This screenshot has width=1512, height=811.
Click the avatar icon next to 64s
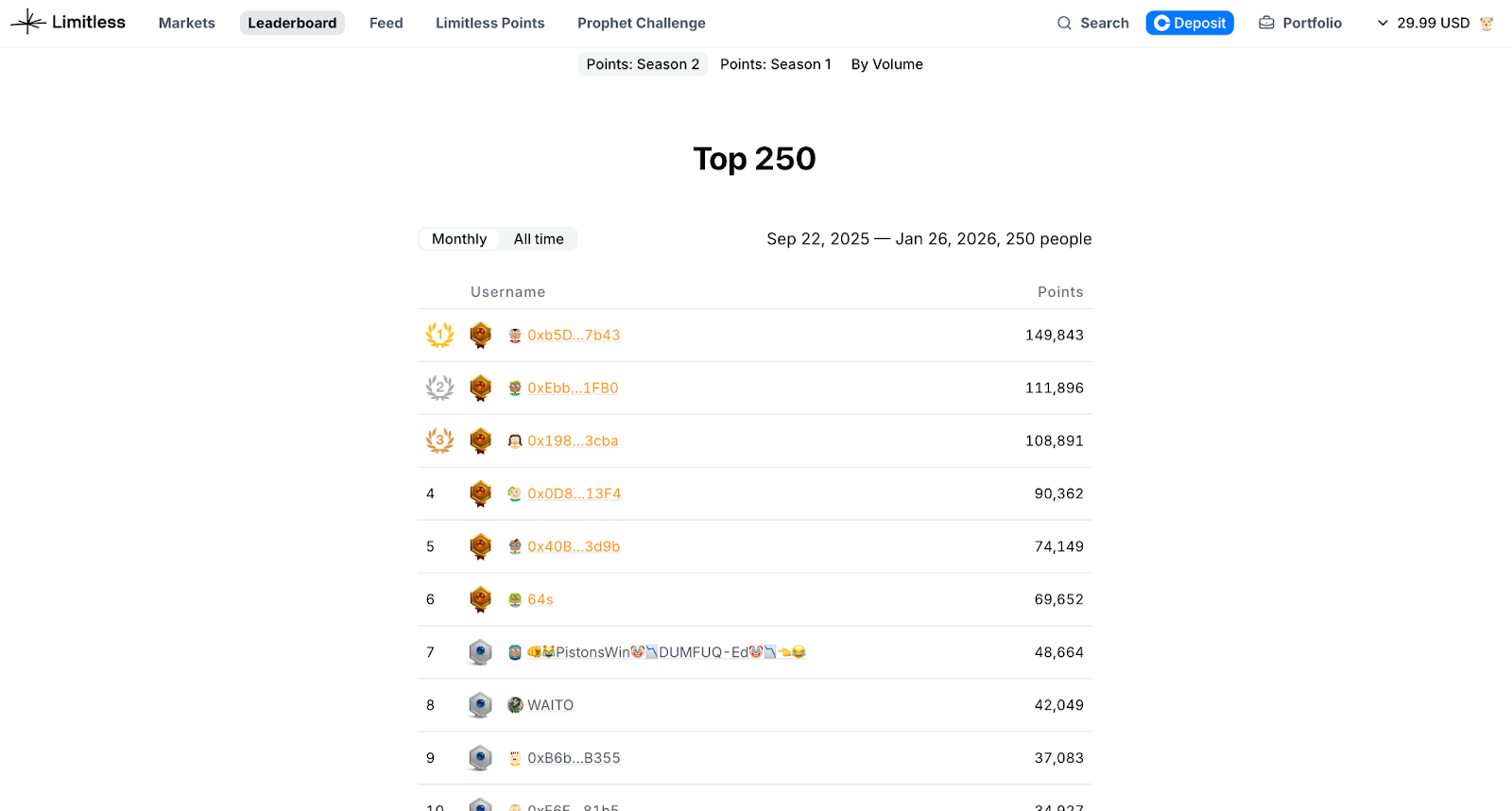coord(515,599)
